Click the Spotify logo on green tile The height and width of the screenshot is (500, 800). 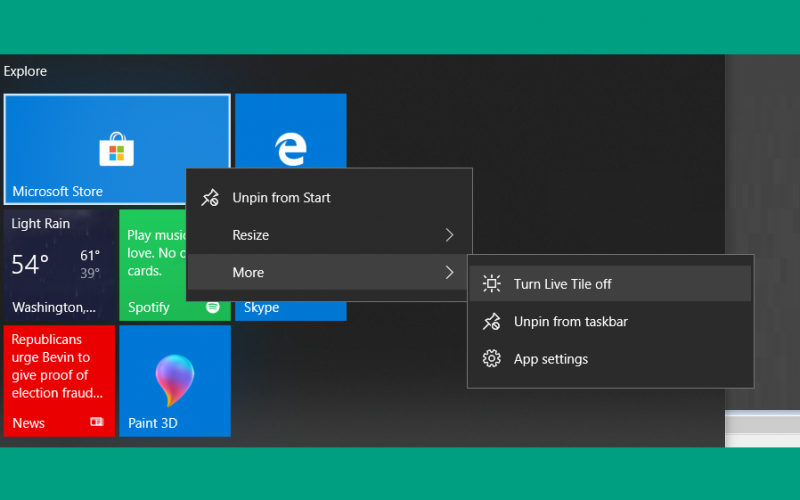pos(213,307)
